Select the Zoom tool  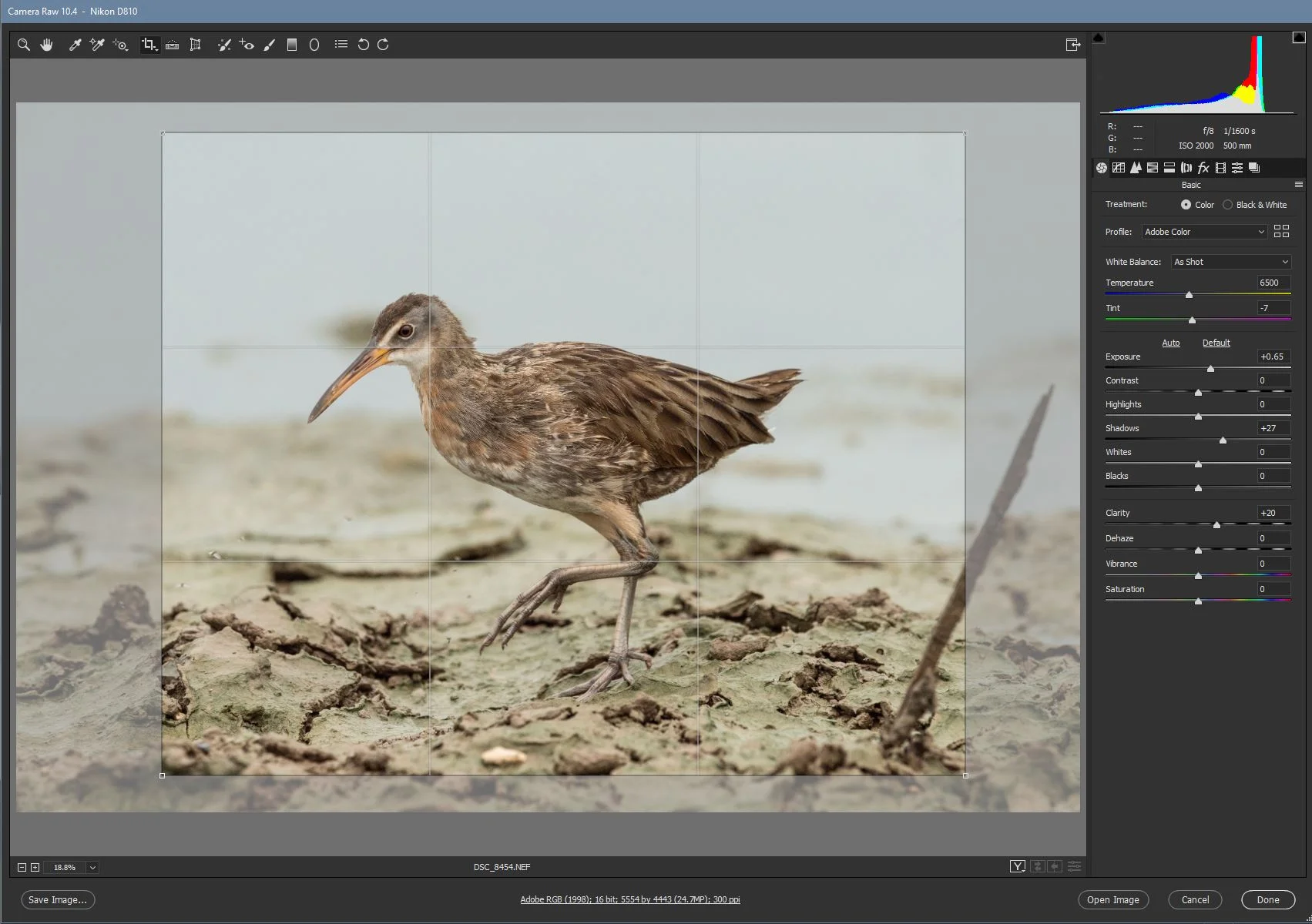(24, 45)
